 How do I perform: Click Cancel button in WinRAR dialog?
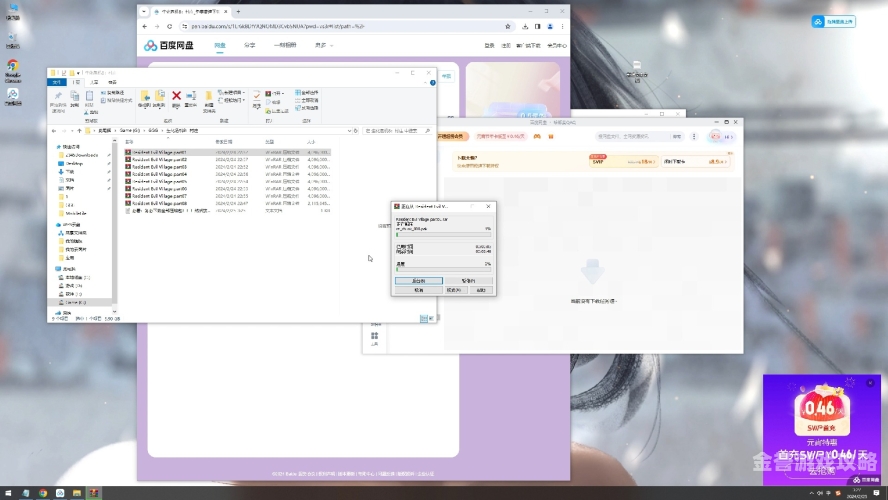[x=419, y=290]
